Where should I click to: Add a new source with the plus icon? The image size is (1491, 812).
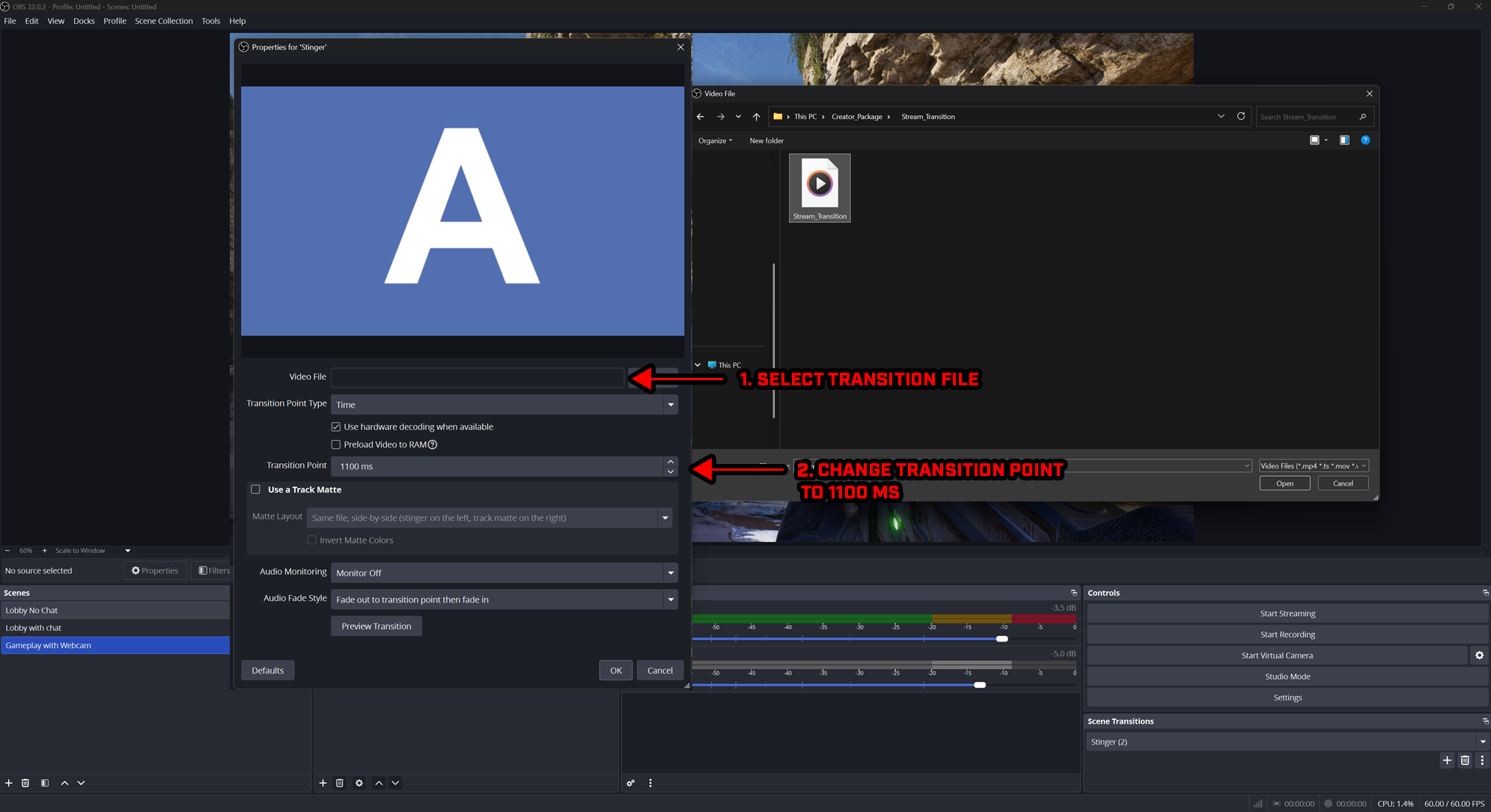coord(323,783)
